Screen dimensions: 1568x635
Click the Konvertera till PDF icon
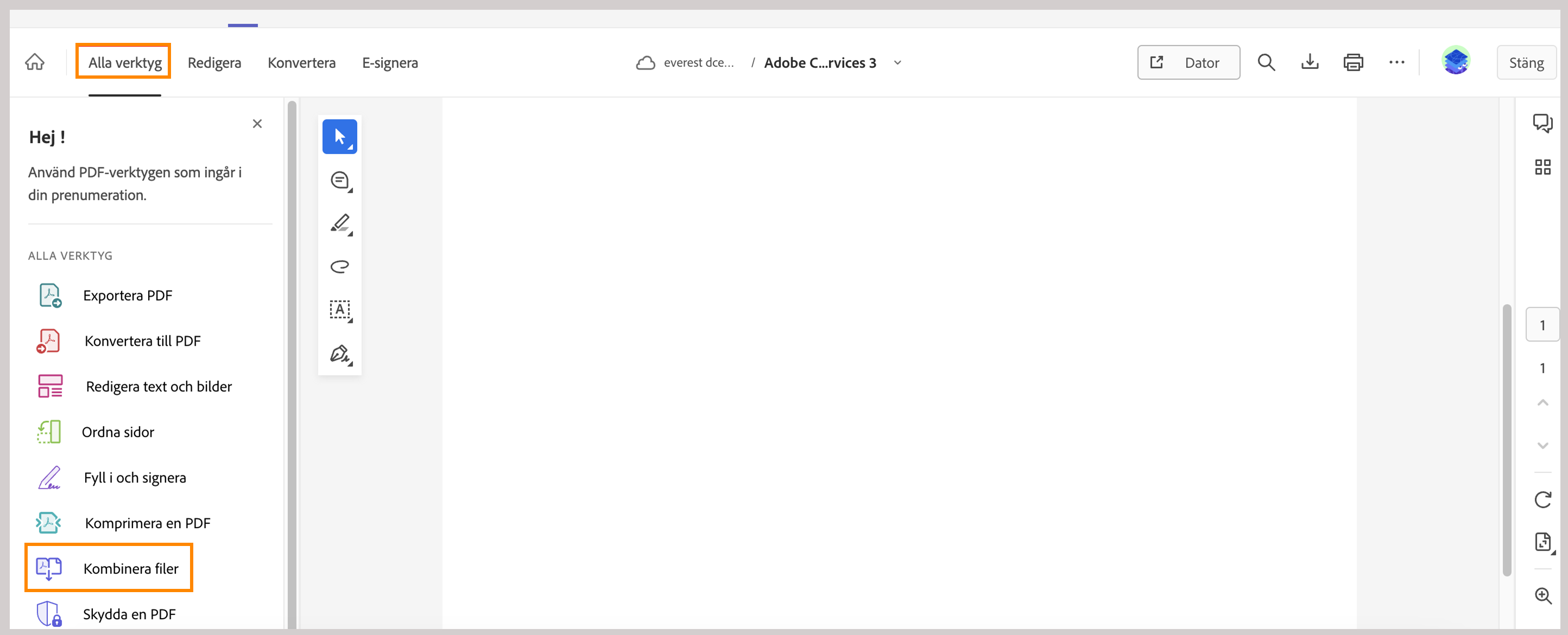[x=48, y=341]
